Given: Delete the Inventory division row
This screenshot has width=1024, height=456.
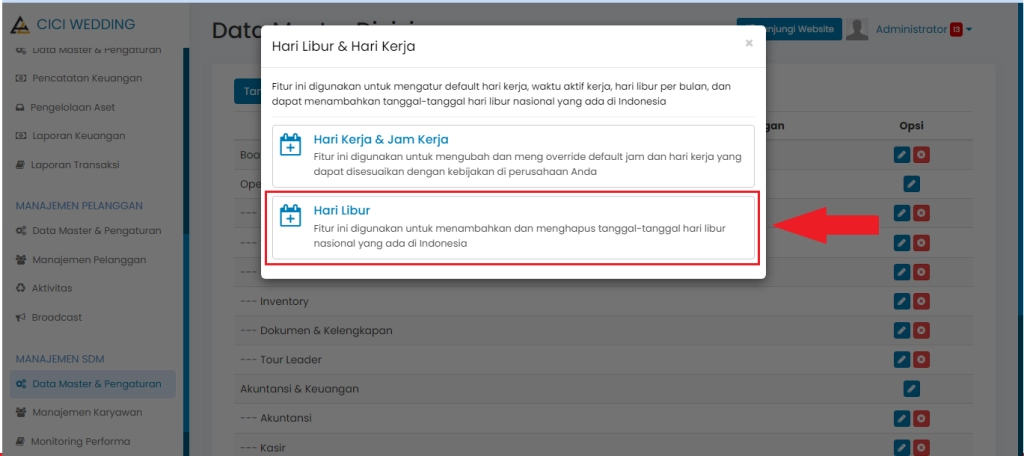Looking at the screenshot, I should pyautogui.click(x=921, y=301).
